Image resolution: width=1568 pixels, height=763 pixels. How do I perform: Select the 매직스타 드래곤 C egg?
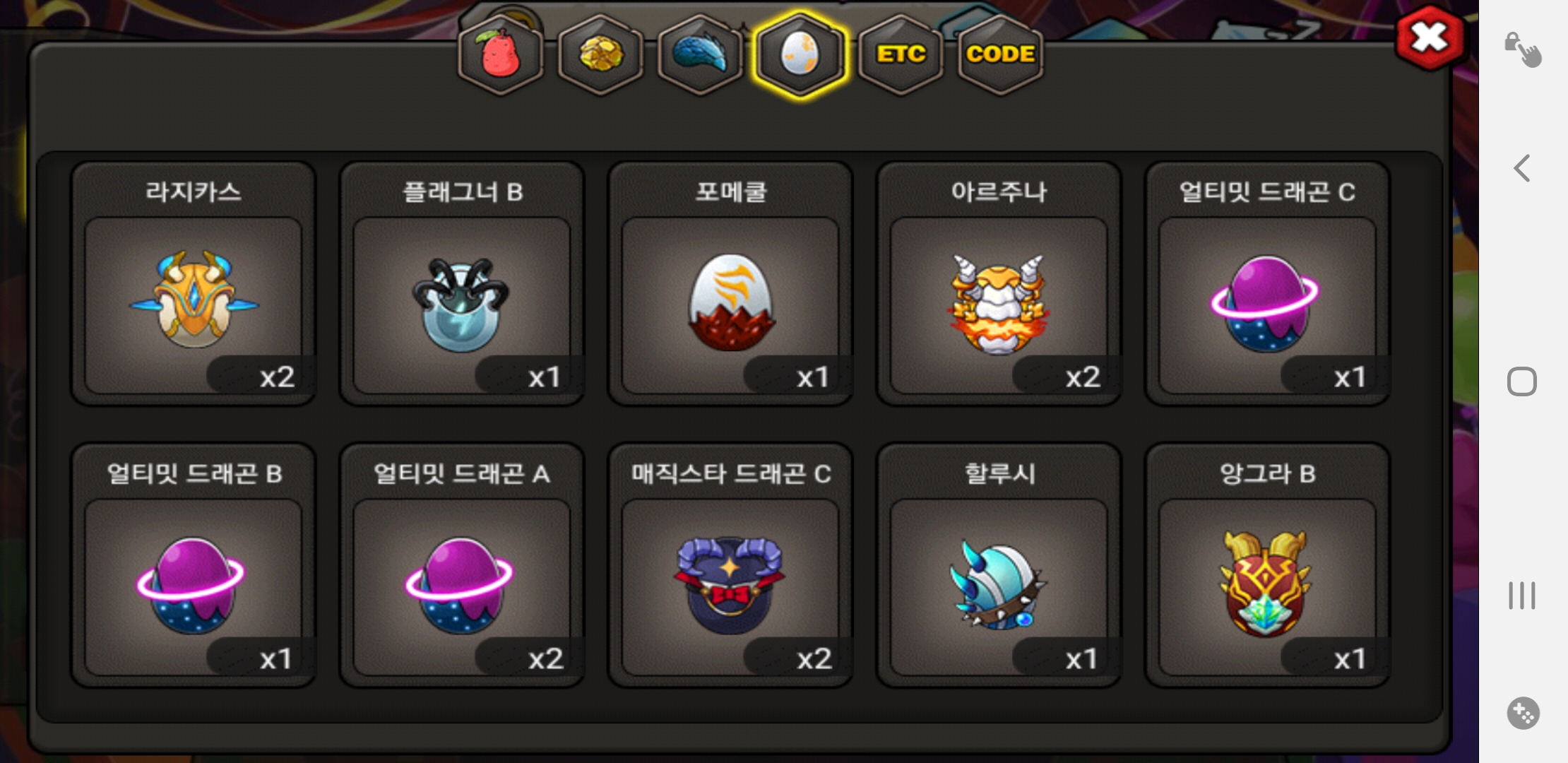[x=730, y=565]
